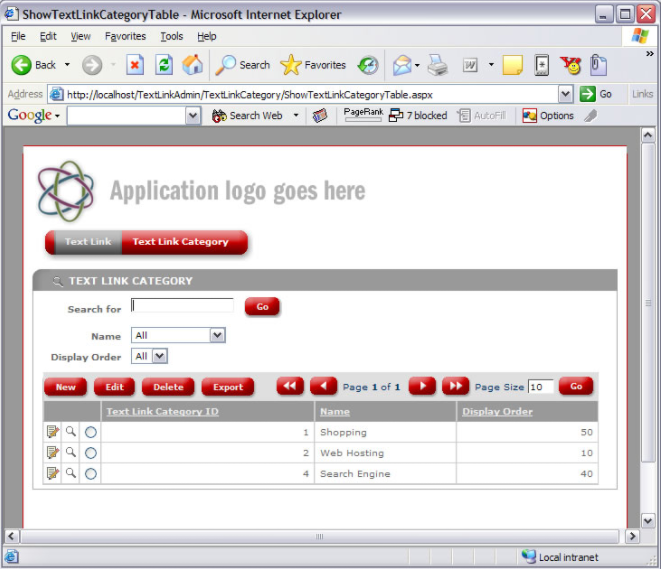Go to the previous page button
Image resolution: width=661 pixels, height=569 pixels.
[x=323, y=386]
